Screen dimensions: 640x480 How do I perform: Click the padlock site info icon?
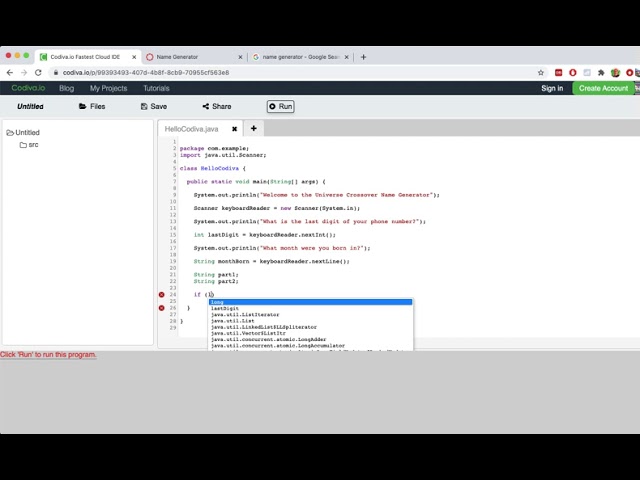pos(56,73)
